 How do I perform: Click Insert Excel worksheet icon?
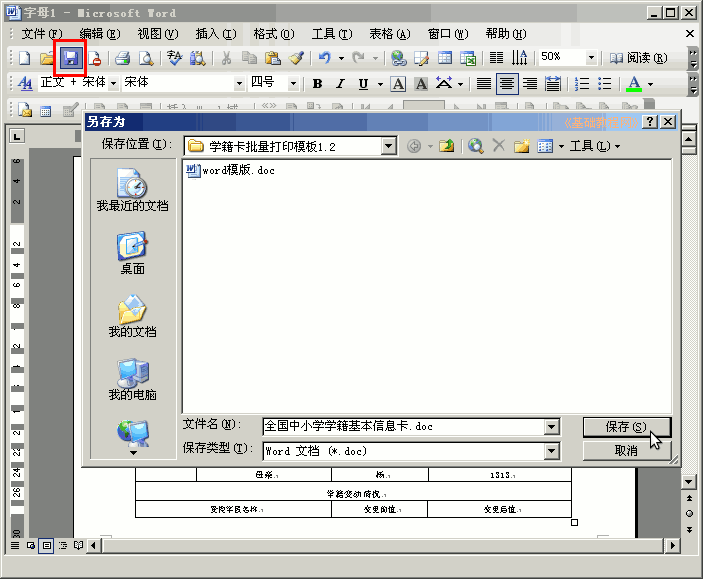point(468,58)
